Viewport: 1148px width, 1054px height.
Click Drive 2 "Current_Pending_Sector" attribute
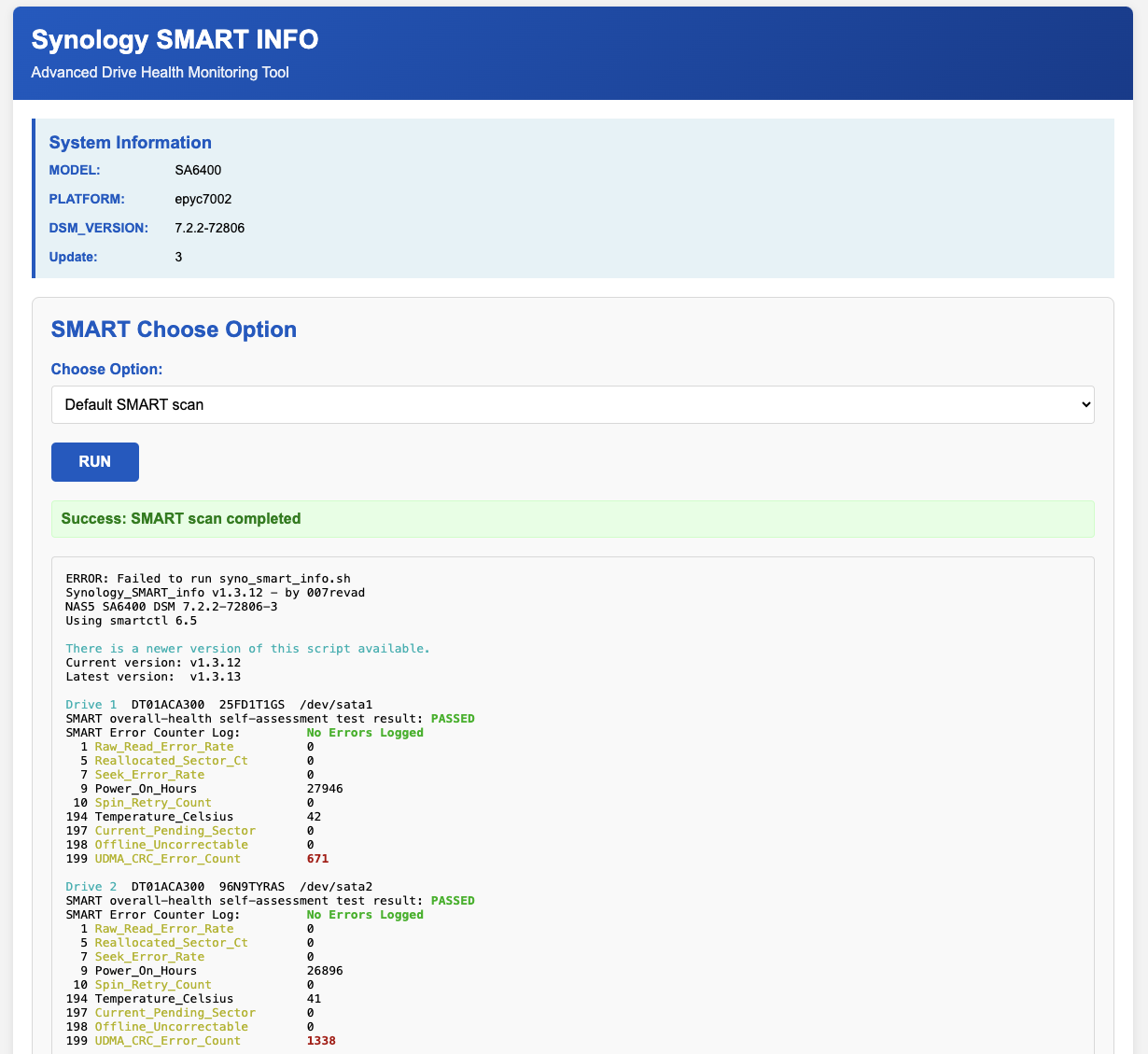(x=175, y=1013)
